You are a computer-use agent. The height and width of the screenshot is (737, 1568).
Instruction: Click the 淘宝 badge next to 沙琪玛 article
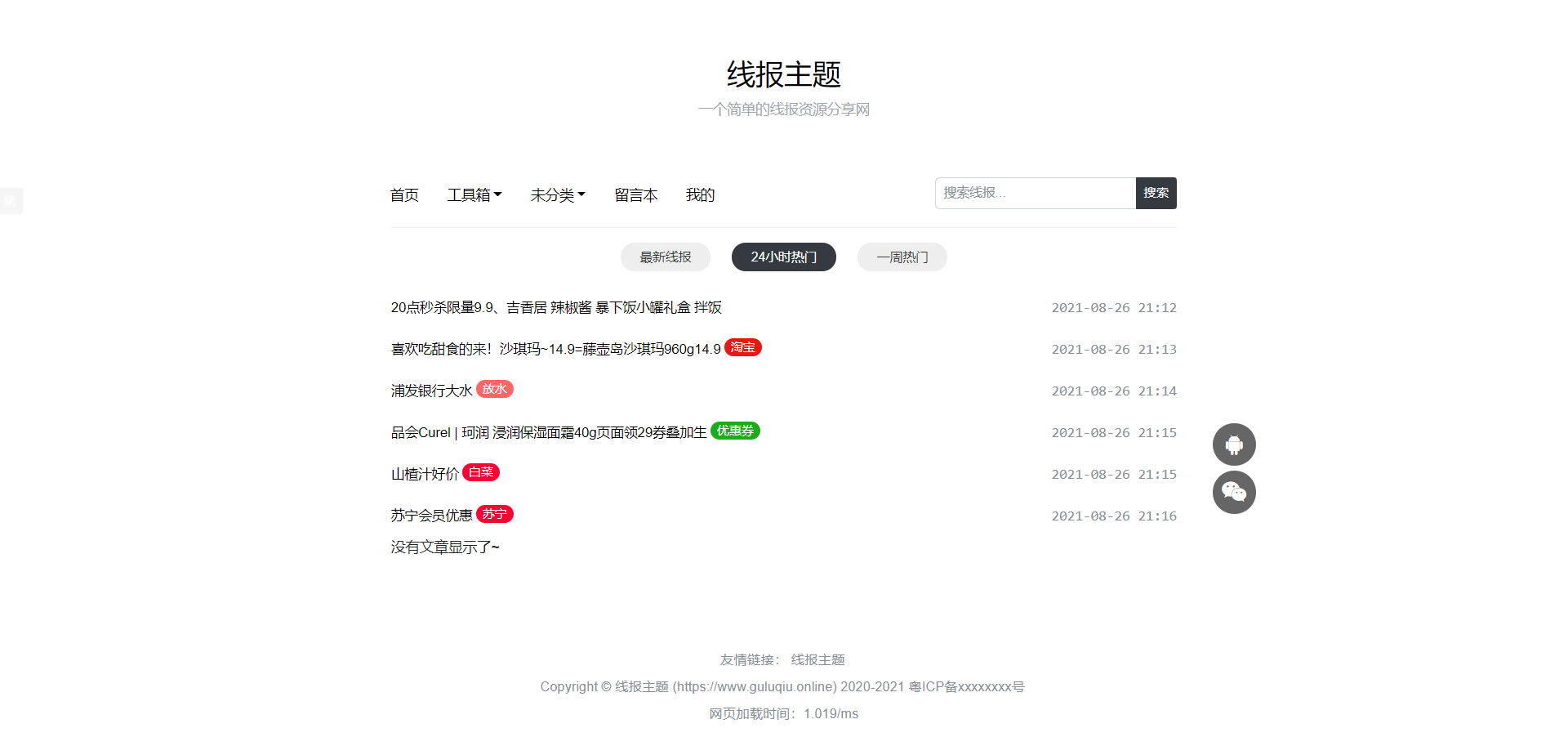click(x=742, y=346)
